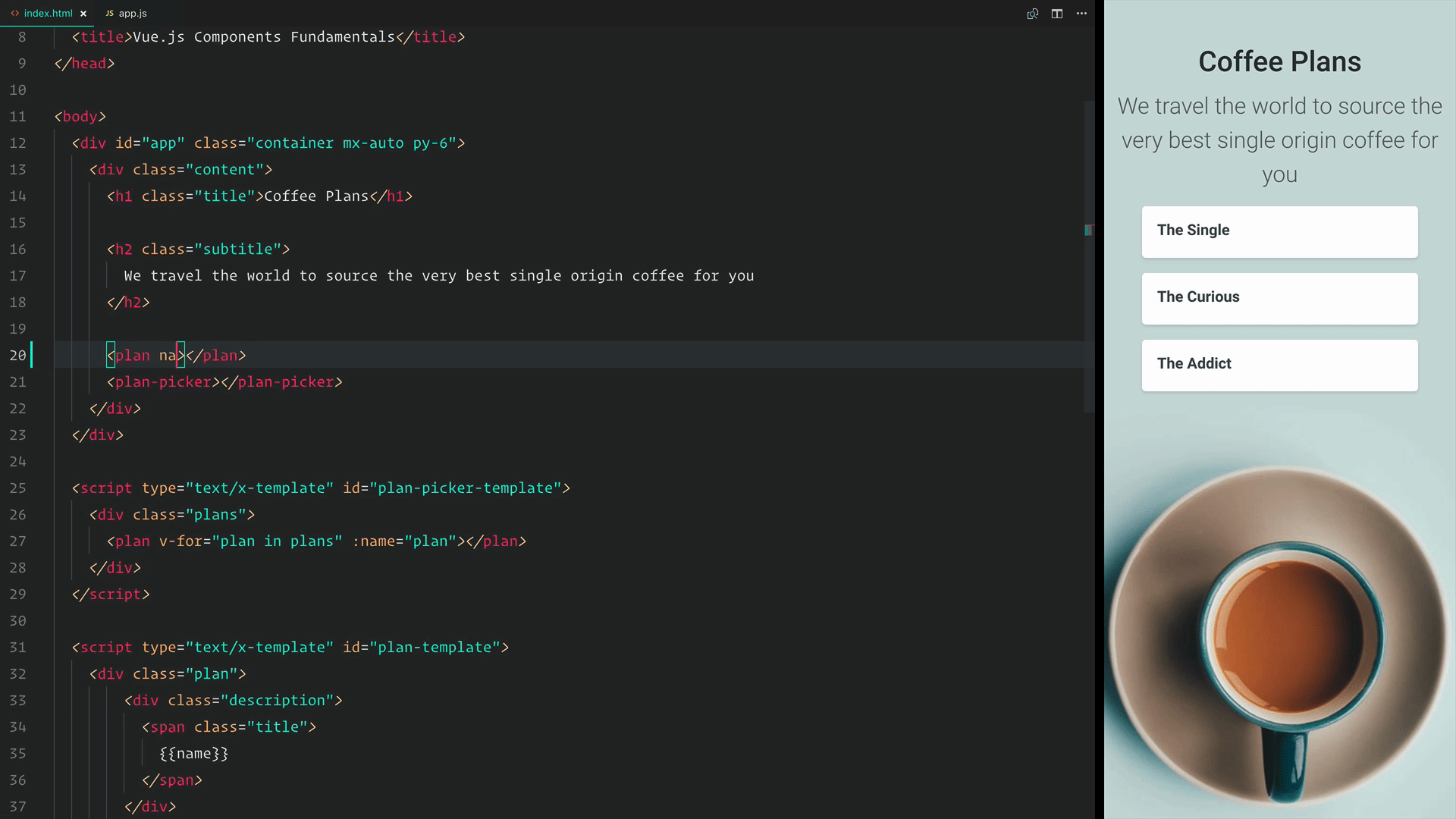Select The Addict plan card
The width and height of the screenshot is (1456, 819).
click(1279, 365)
